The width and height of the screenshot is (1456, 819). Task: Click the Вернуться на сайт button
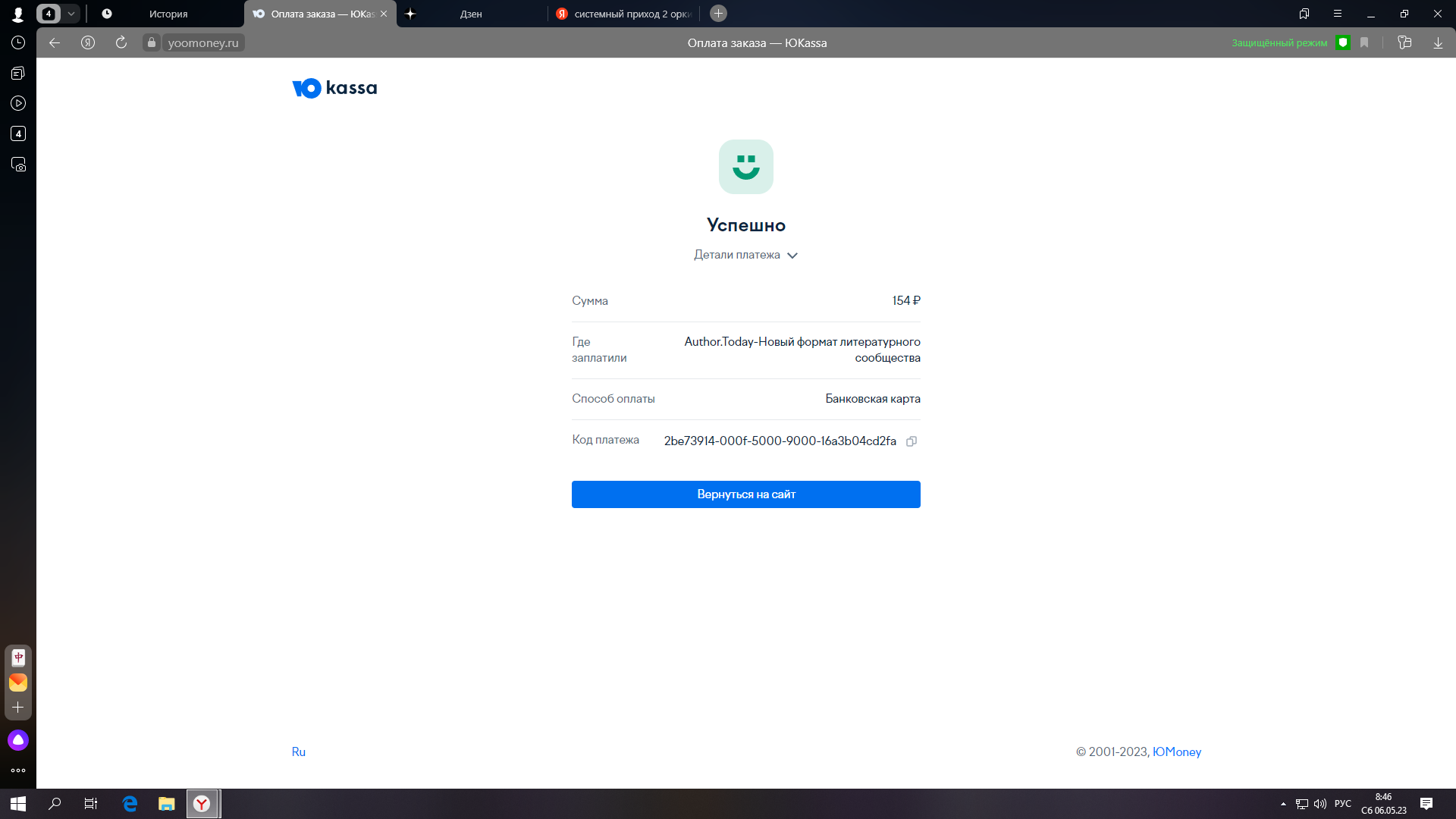pos(746,494)
